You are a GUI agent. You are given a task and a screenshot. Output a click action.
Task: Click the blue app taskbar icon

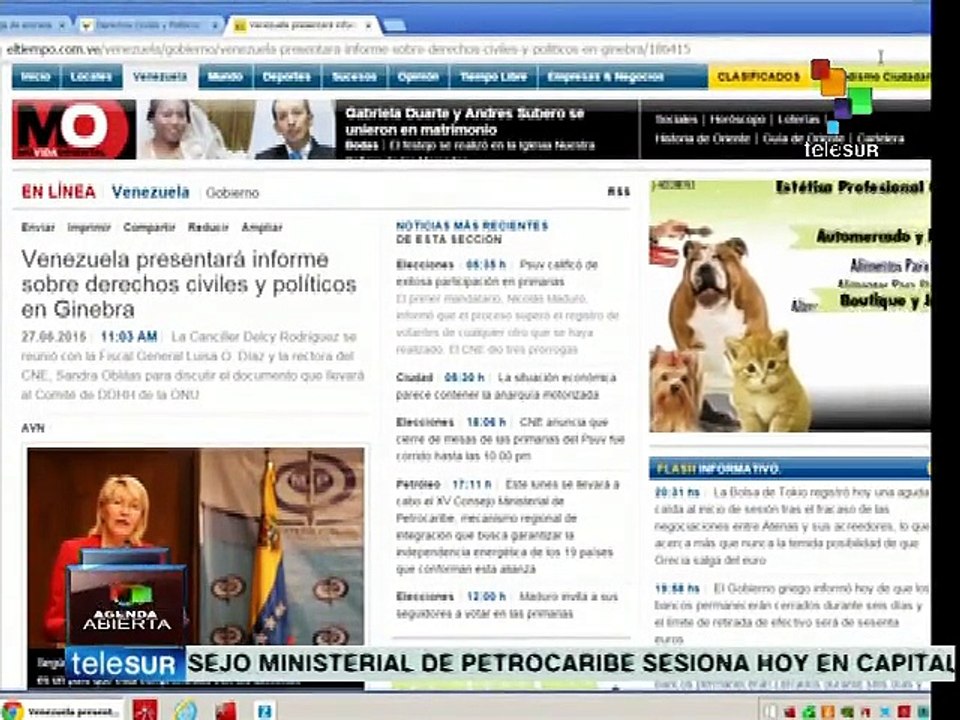264,711
